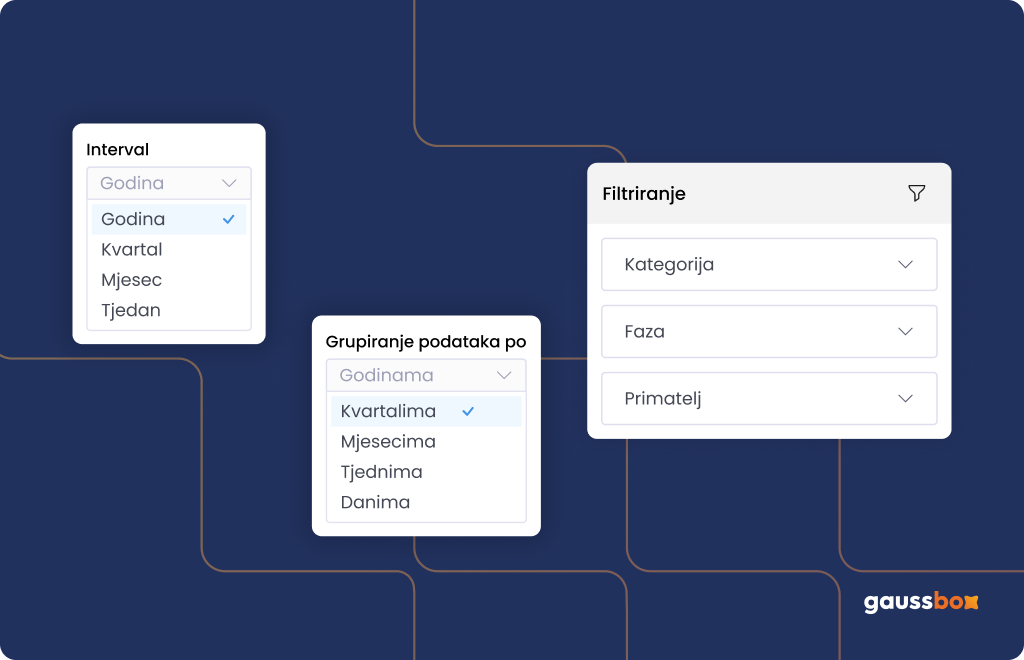This screenshot has height=660, width=1024.
Task: Click the chevron in Interval dropdown
Action: tap(229, 183)
